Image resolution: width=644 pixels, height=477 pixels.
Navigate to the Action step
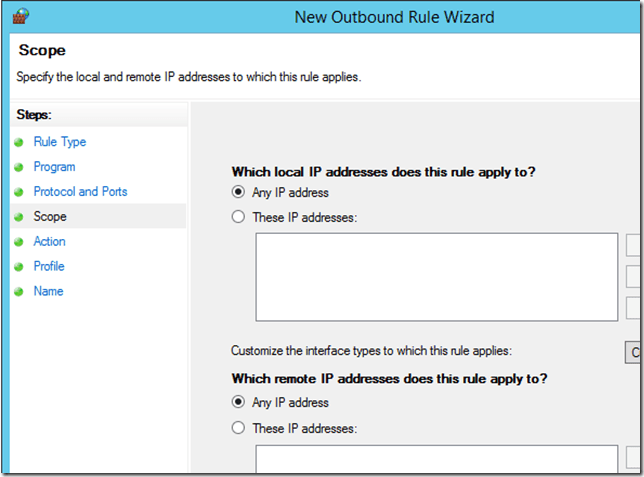(x=49, y=242)
